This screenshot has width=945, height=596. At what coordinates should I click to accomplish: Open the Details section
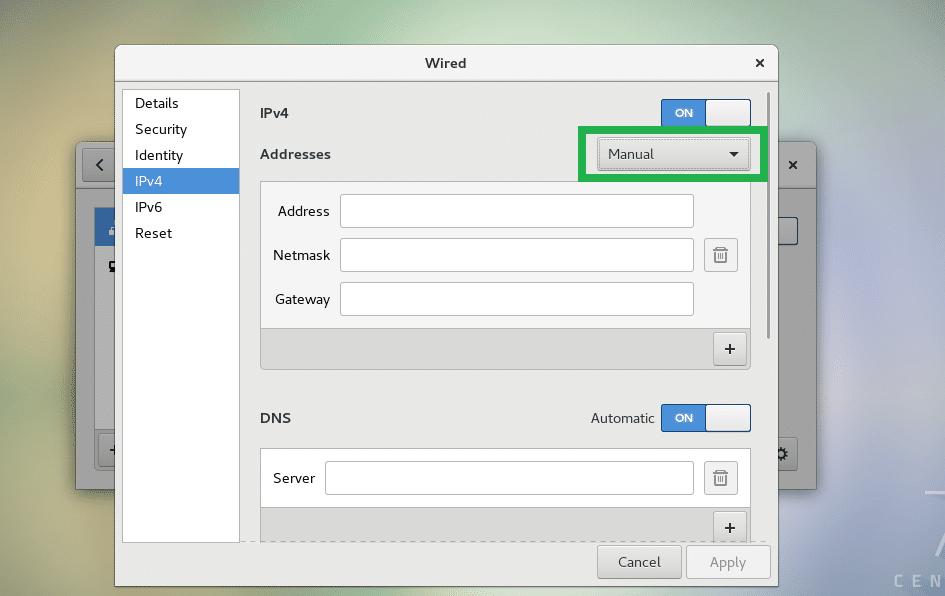tap(157, 103)
